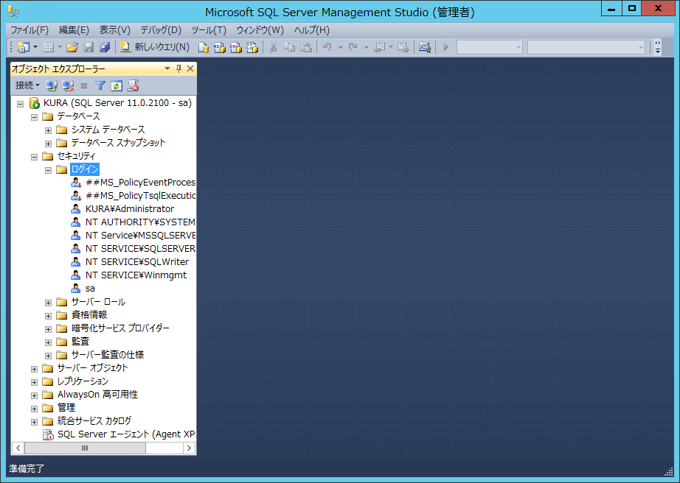Expand the 統合サービス カタログ folder
This screenshot has width=680, height=483.
34,422
